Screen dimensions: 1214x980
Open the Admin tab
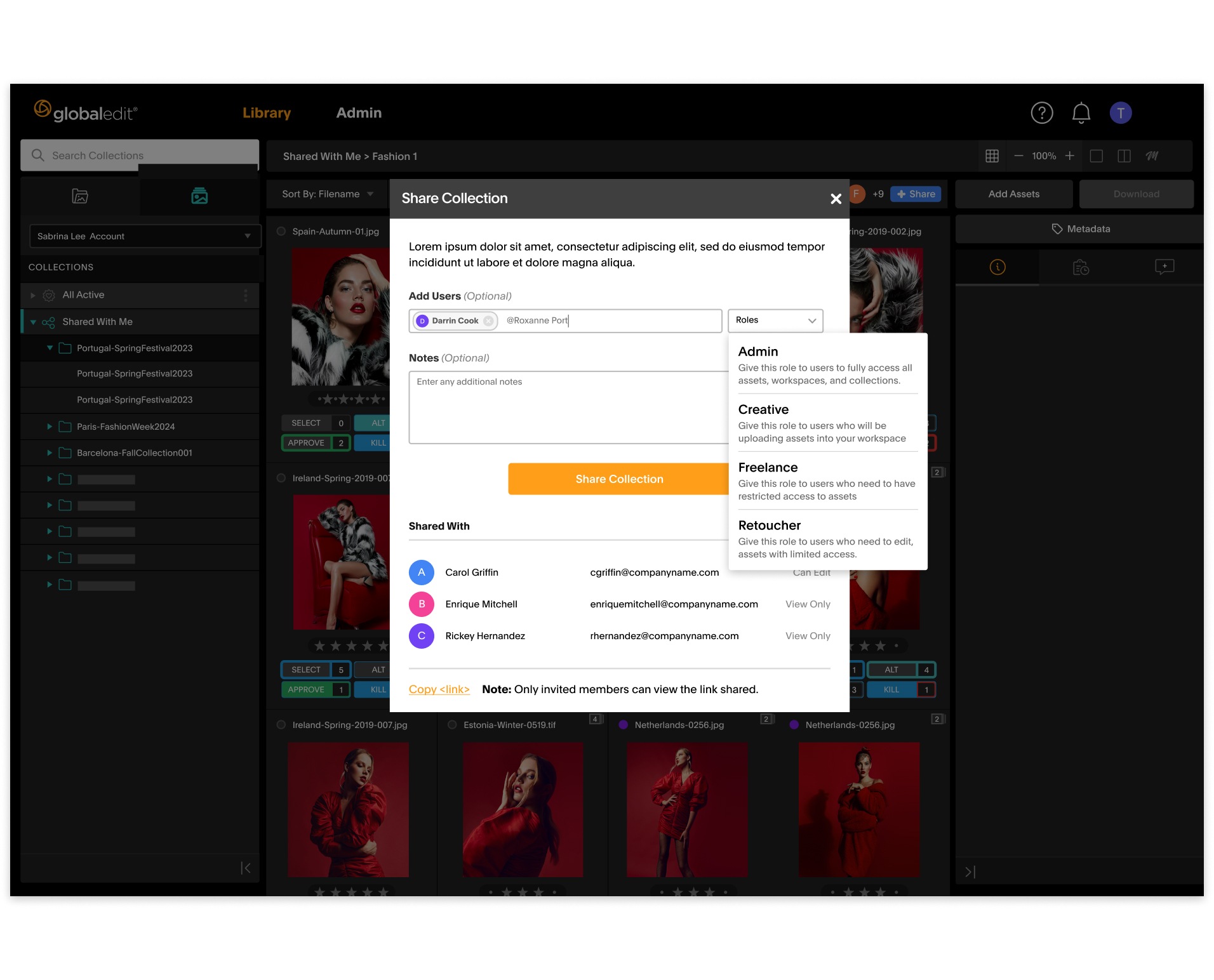point(359,113)
